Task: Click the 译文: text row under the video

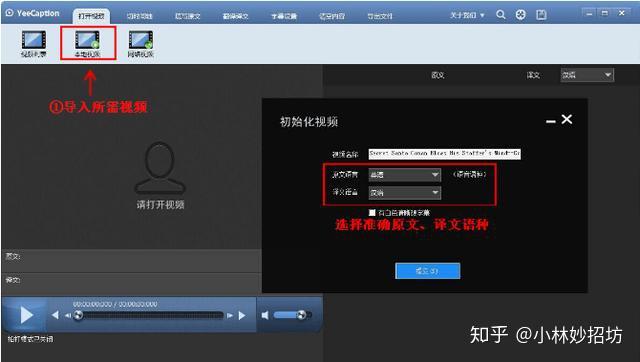Action: (x=131, y=284)
